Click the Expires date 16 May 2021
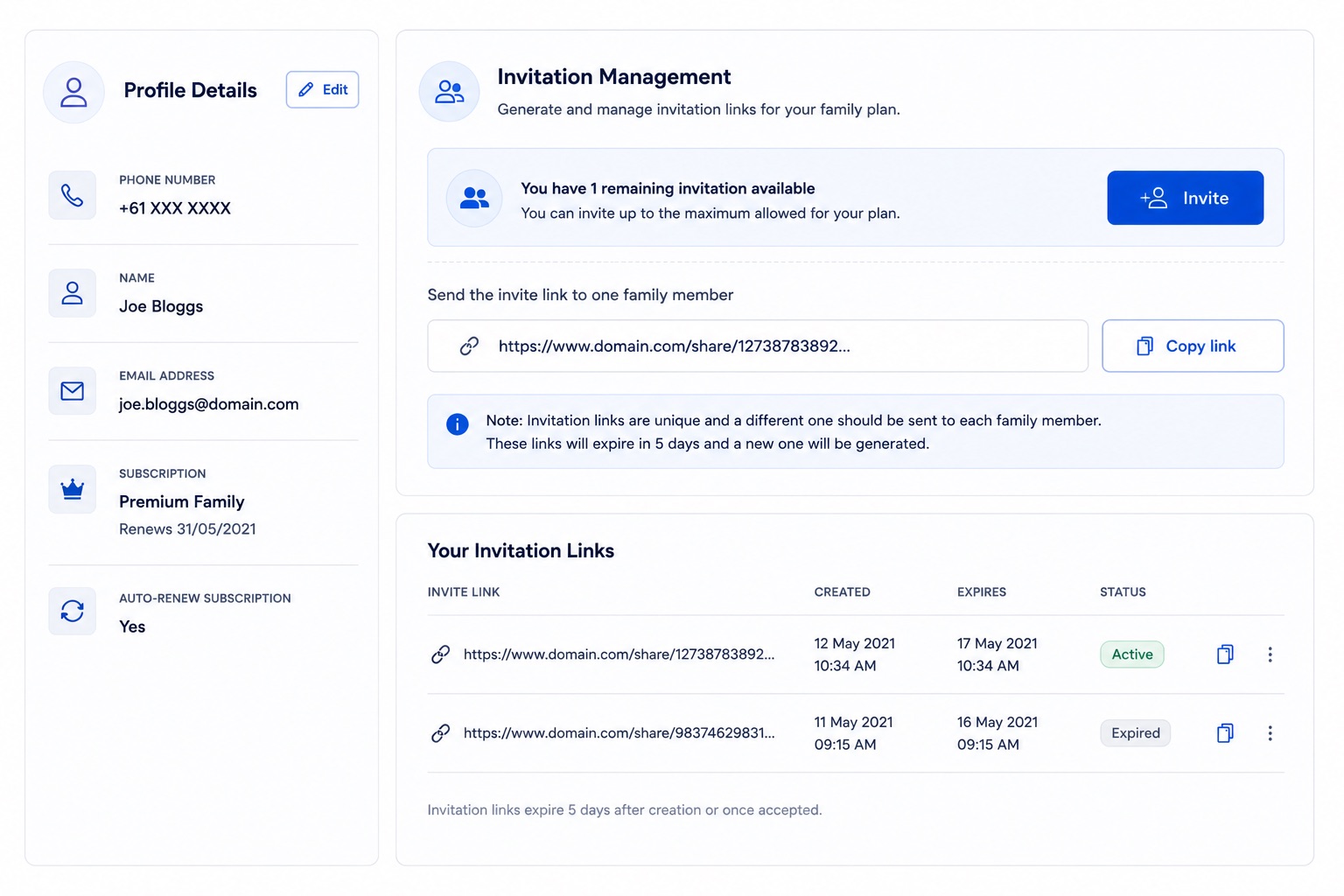This screenshot has width=1344, height=896. point(997,723)
